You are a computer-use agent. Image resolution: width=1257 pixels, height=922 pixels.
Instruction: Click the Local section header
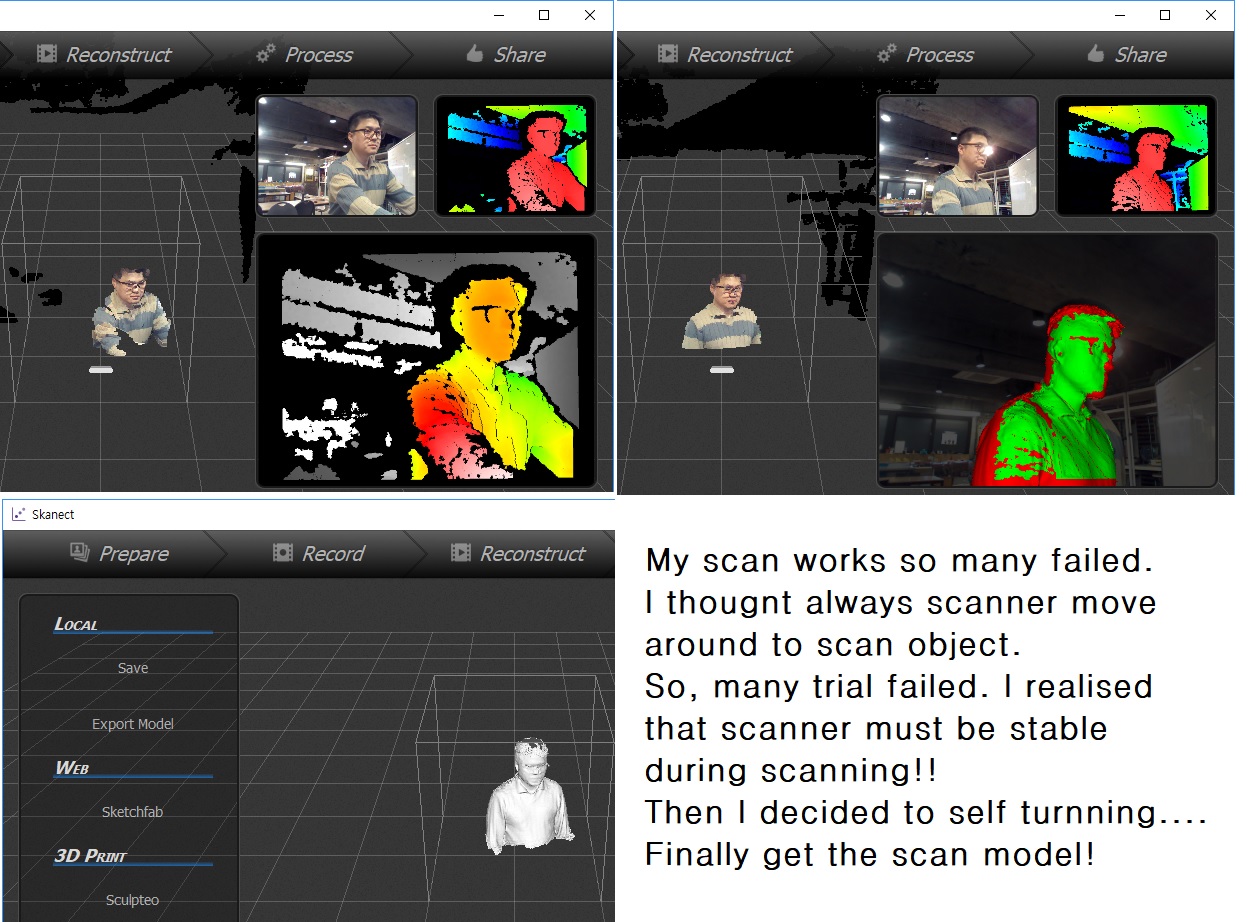pyautogui.click(x=76, y=624)
